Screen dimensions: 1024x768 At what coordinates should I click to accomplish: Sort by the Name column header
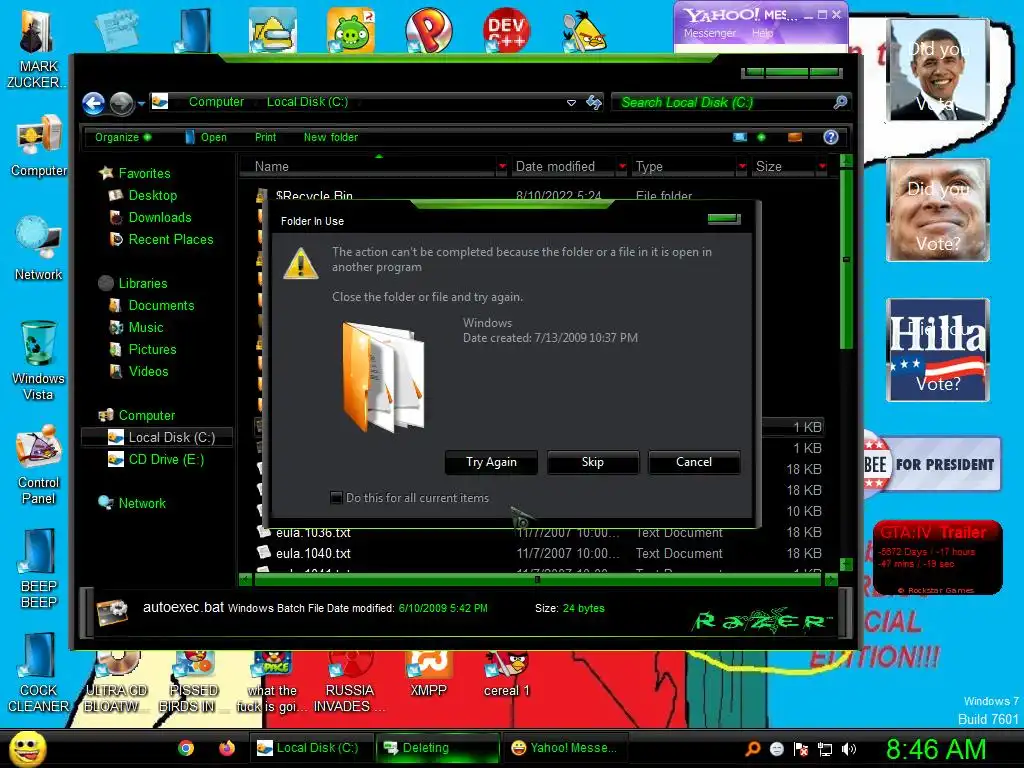(368, 167)
